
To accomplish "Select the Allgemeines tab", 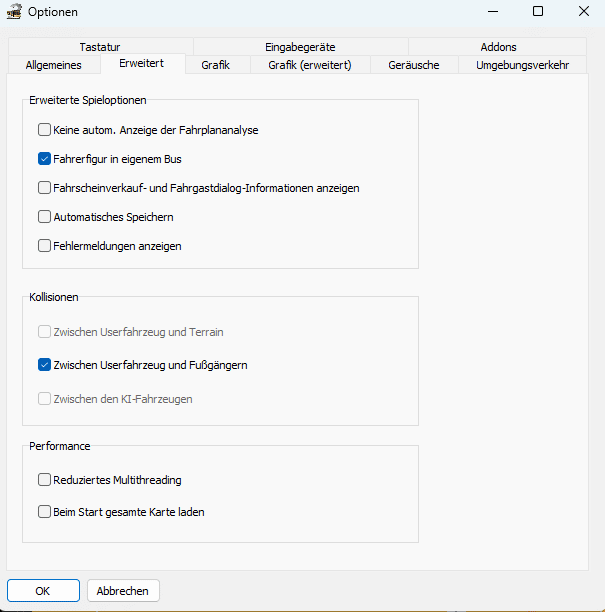I will coord(55,65).
